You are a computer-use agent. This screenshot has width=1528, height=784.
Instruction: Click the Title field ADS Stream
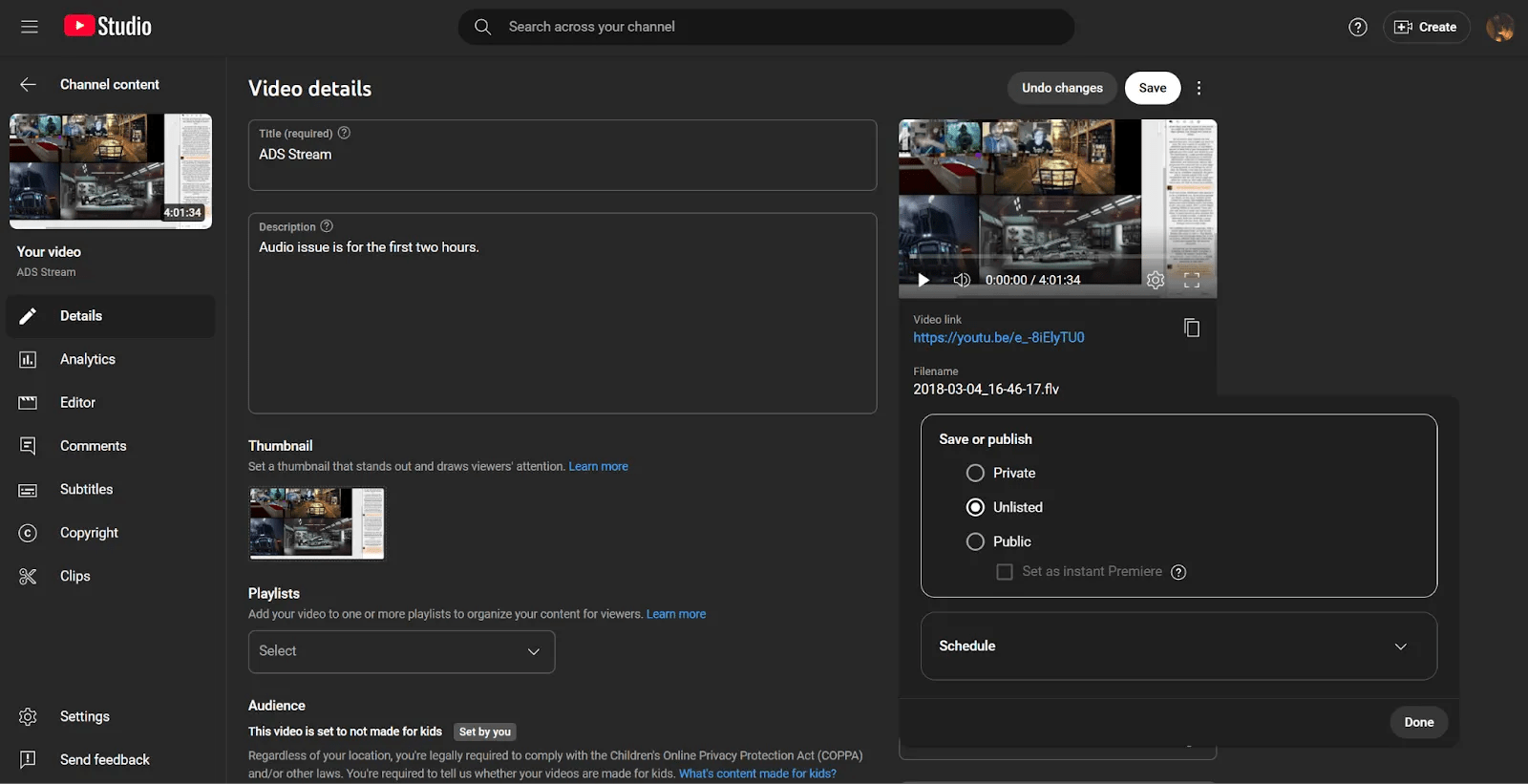coord(562,155)
